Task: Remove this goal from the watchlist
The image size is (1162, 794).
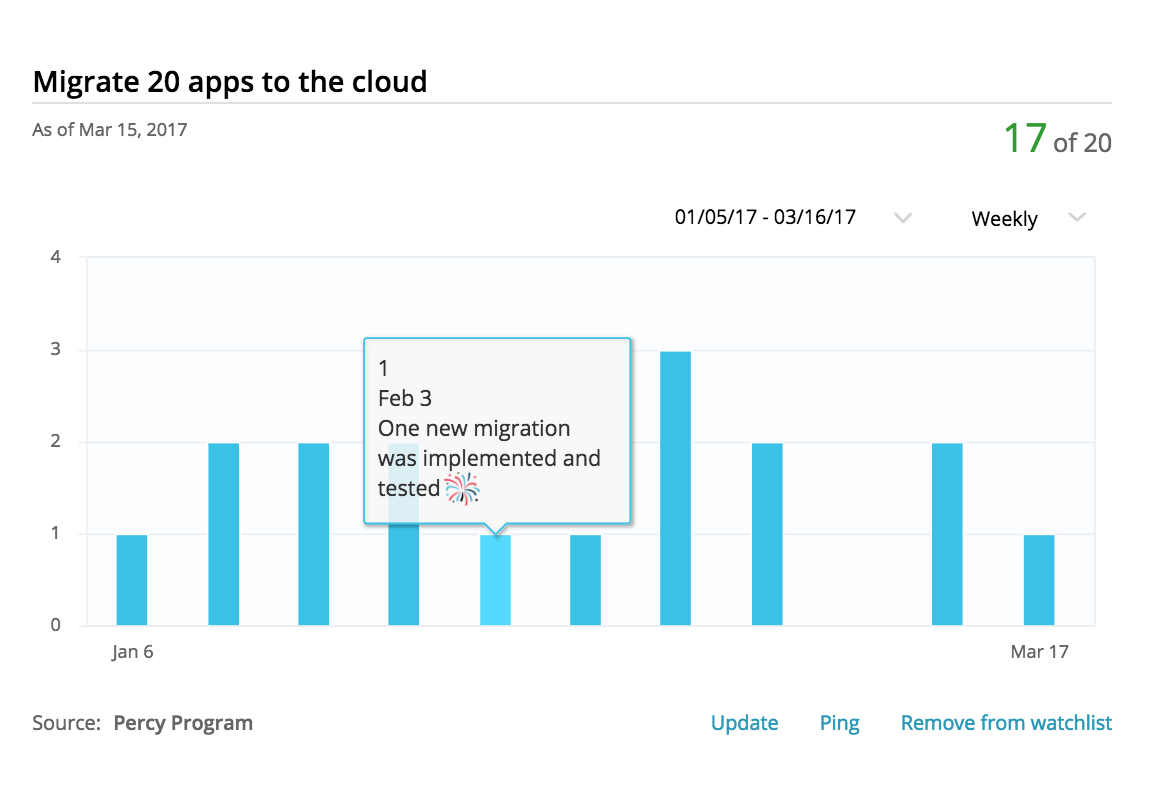Action: [1006, 723]
